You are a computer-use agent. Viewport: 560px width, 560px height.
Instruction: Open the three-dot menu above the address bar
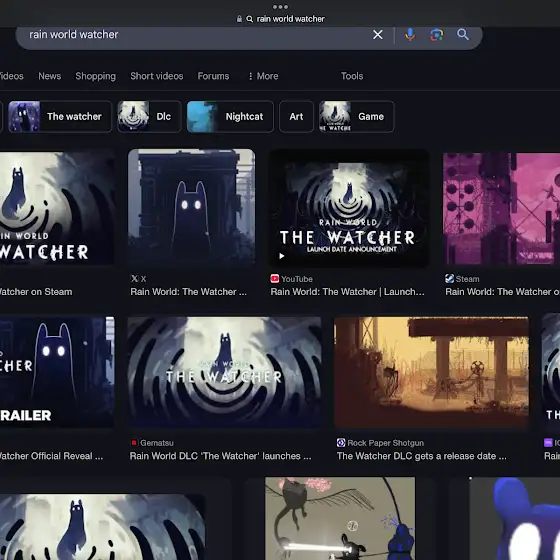tap(280, 7)
